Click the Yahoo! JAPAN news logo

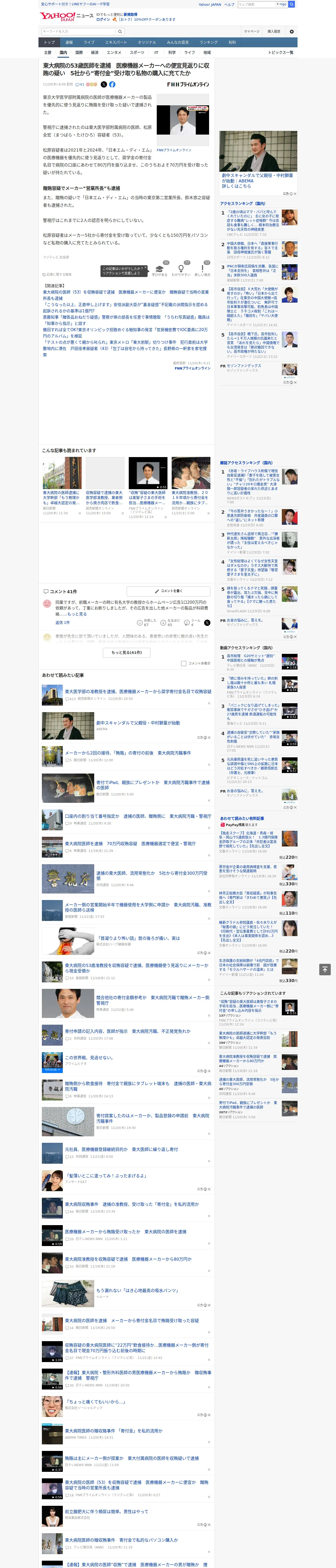point(66,16)
